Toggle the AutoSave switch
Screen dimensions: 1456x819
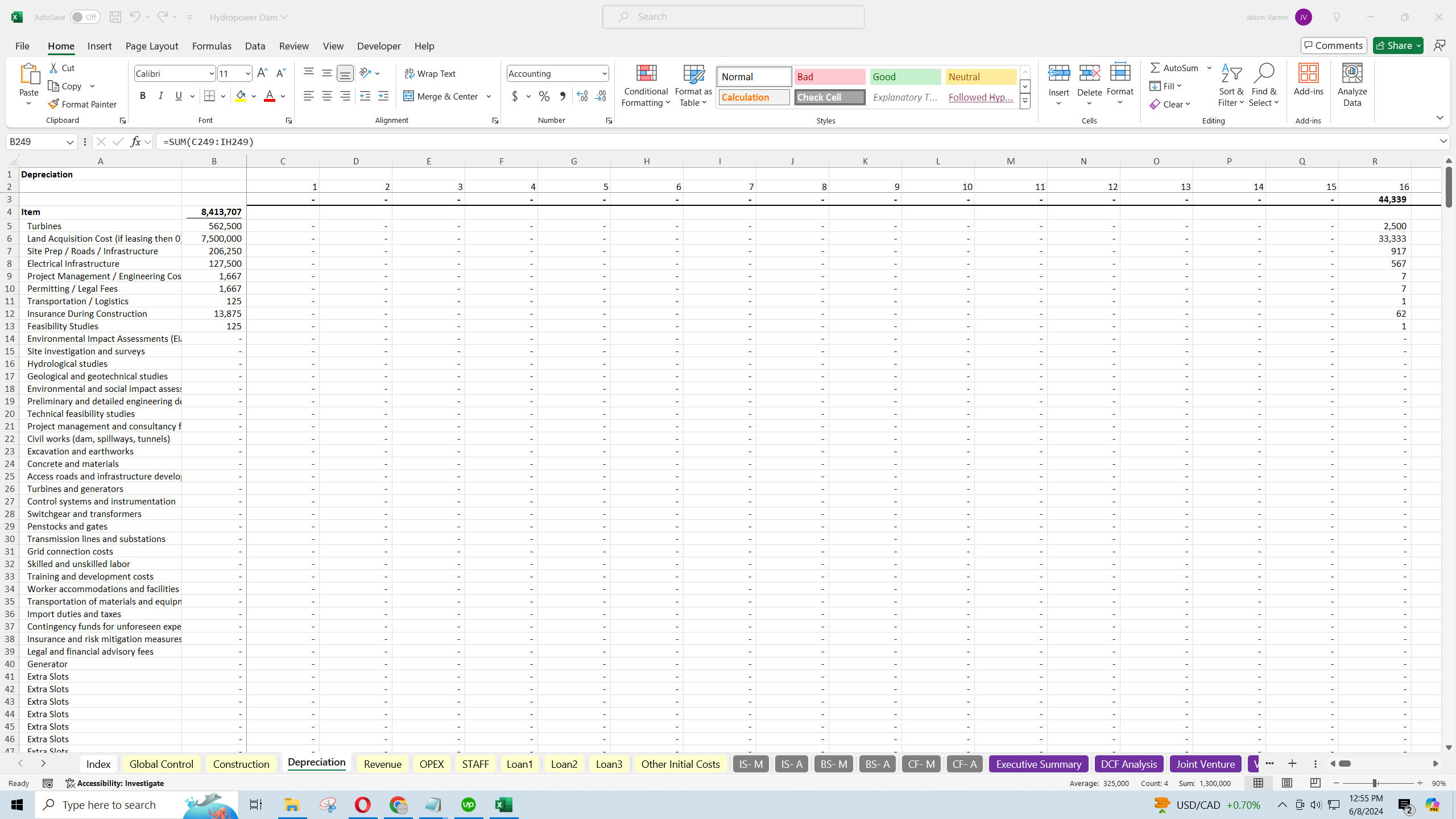85,17
